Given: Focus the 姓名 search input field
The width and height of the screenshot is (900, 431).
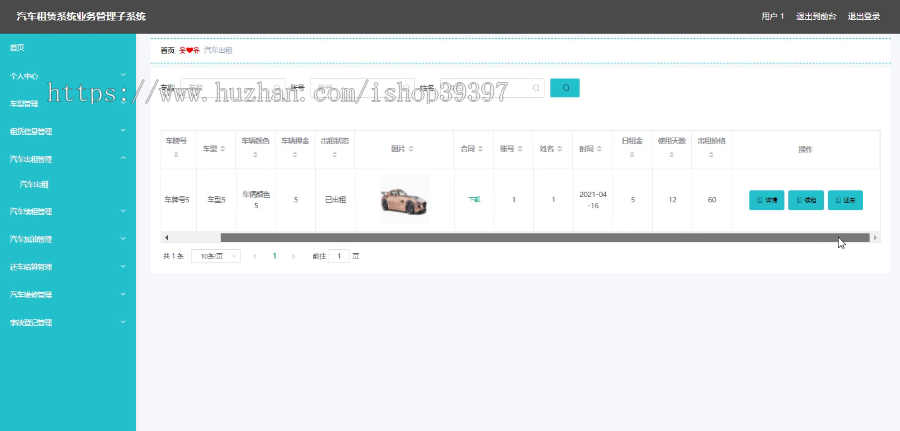Looking at the screenshot, I should pos(492,88).
